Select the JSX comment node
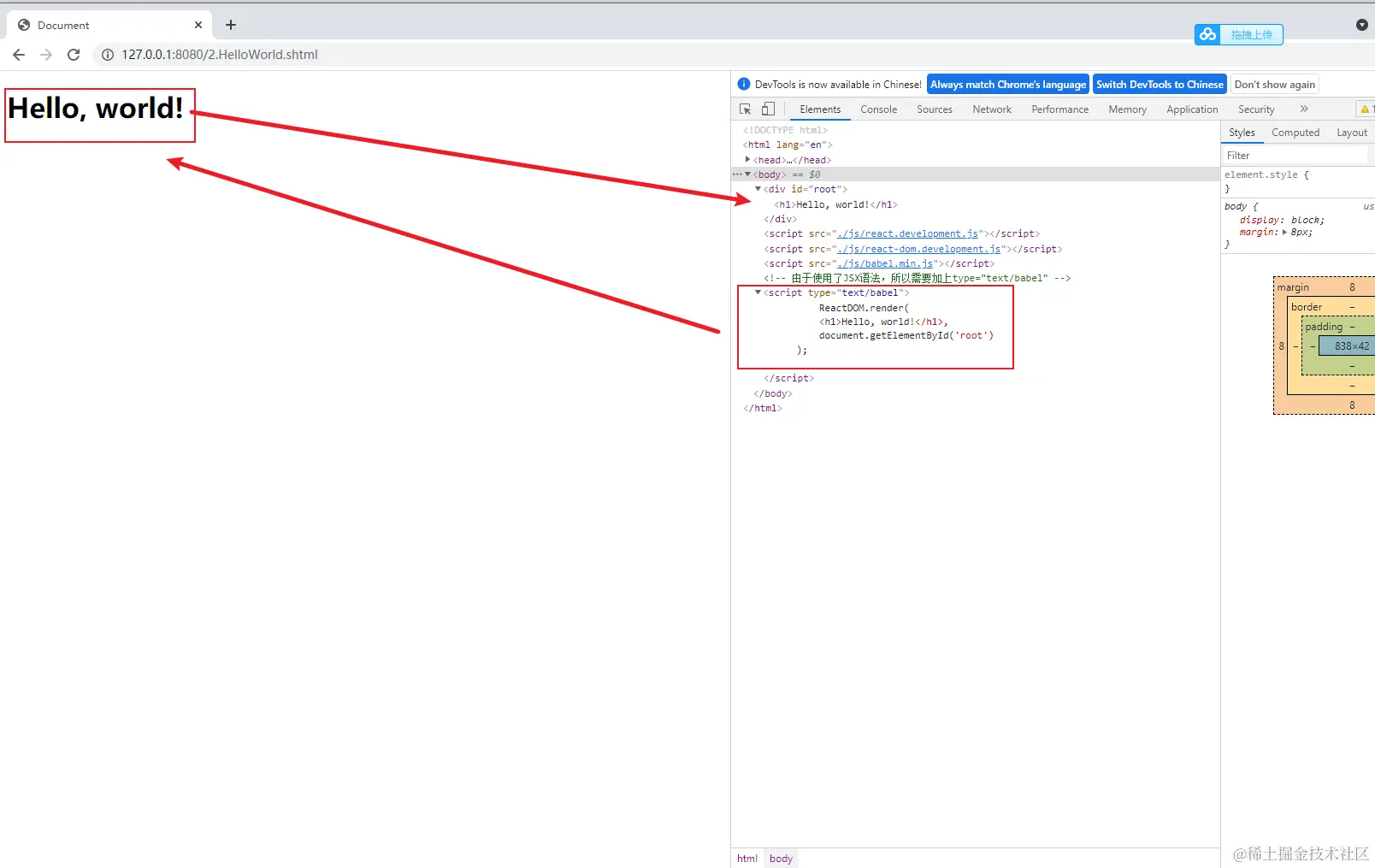Viewport: 1375px width, 868px height. (x=917, y=279)
